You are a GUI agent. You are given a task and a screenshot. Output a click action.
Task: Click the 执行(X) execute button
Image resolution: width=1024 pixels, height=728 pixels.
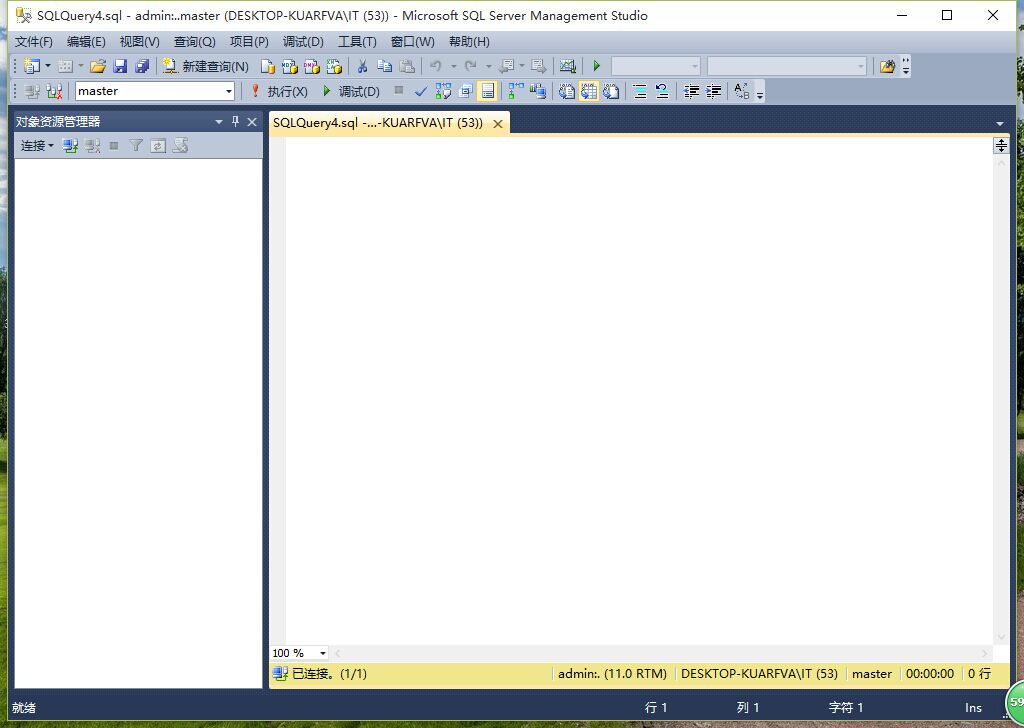[x=279, y=91]
